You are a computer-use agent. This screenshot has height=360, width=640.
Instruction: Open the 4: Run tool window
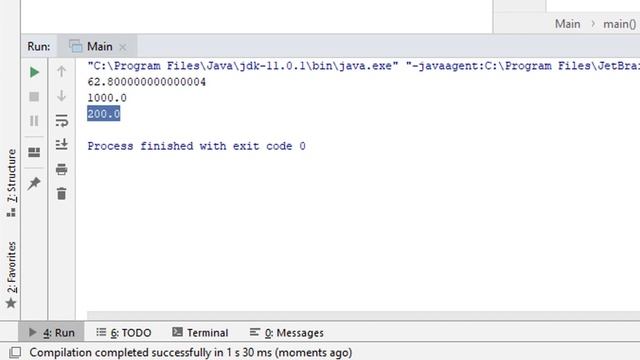point(51,333)
